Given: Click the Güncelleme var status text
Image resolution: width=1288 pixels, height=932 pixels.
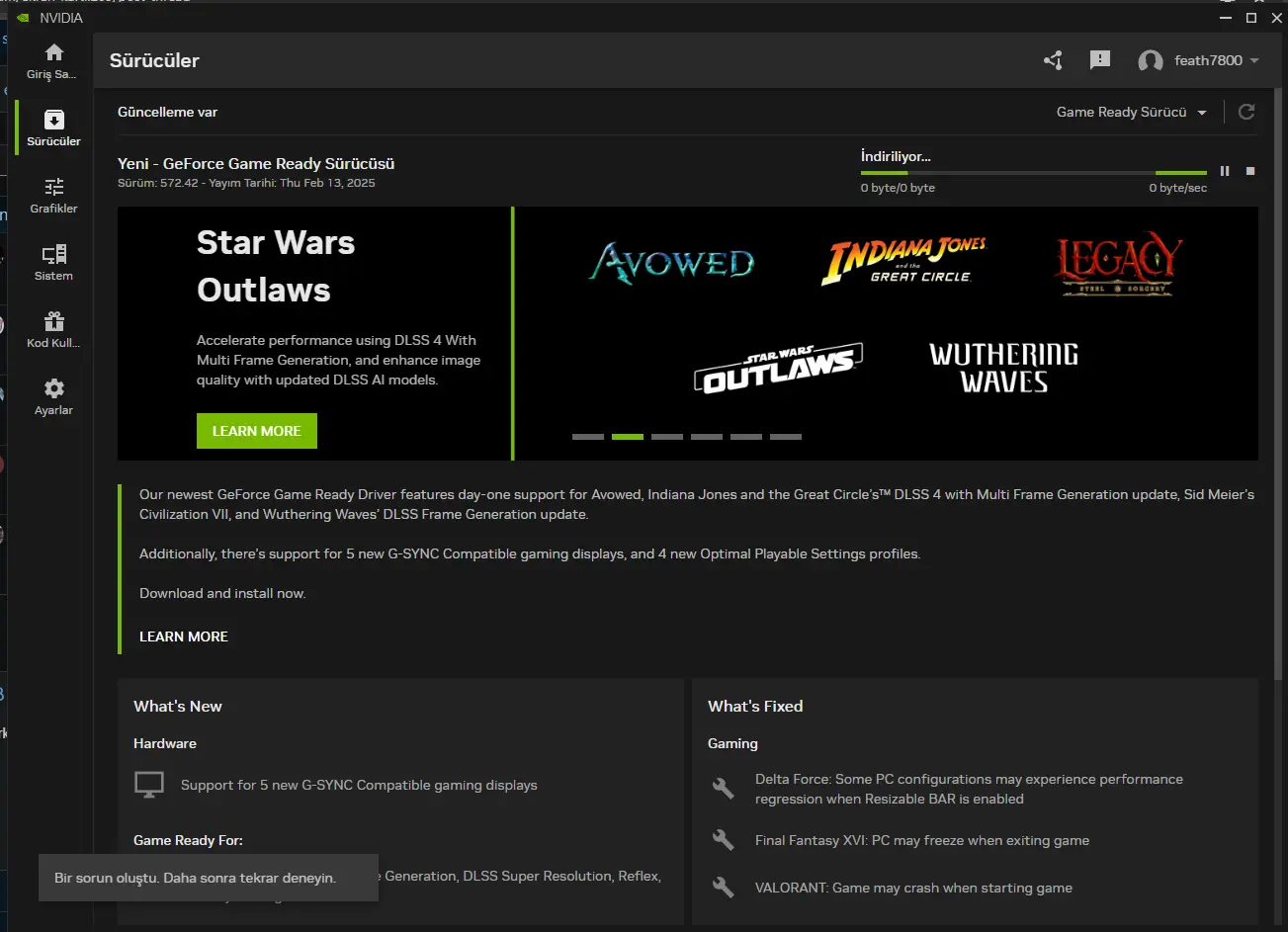Looking at the screenshot, I should point(168,112).
